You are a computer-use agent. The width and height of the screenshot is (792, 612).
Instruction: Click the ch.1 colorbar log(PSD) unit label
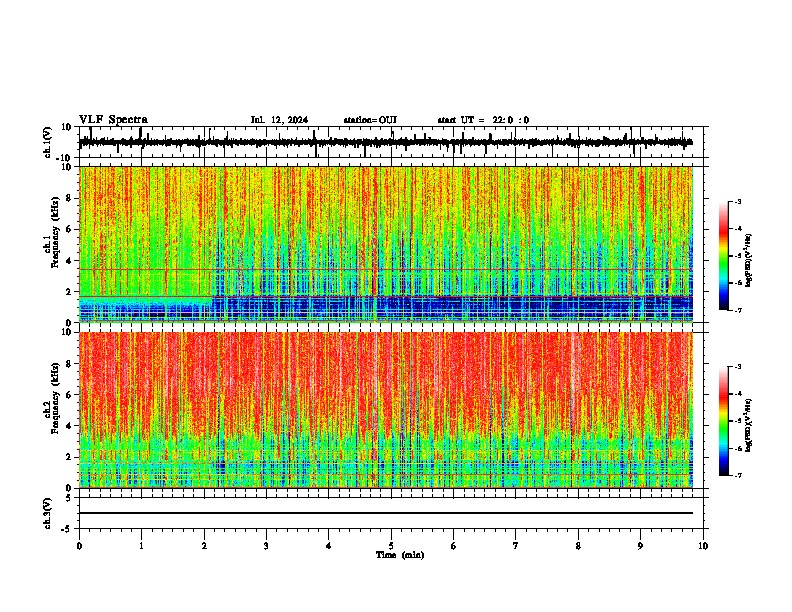[748, 261]
